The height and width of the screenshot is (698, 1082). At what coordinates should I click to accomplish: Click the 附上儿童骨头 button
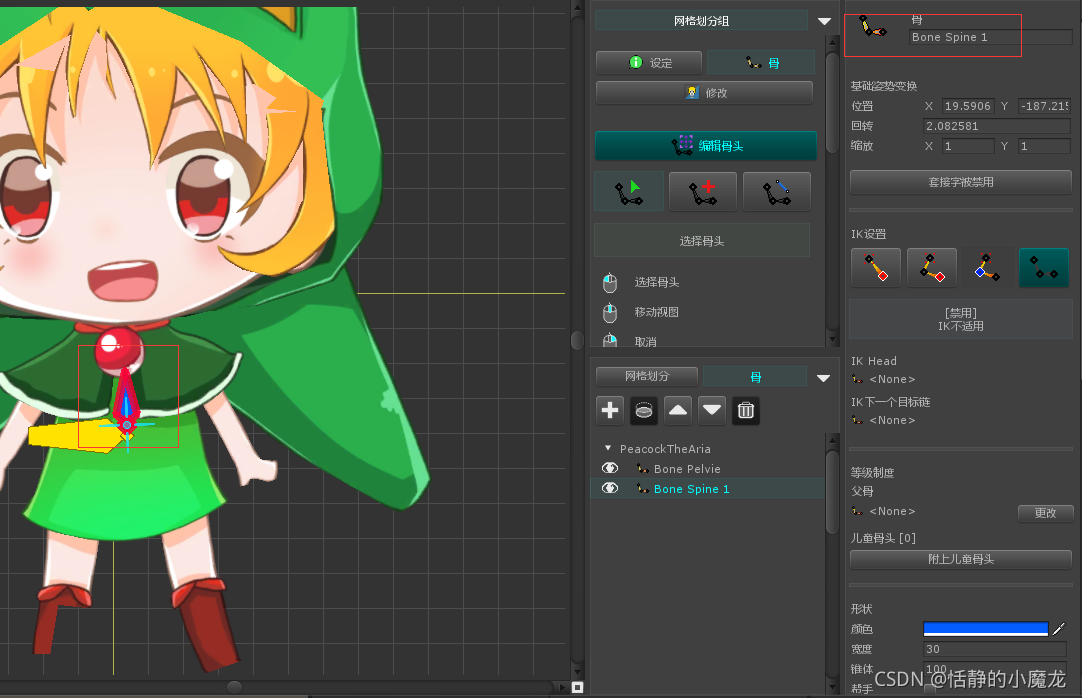(961, 559)
